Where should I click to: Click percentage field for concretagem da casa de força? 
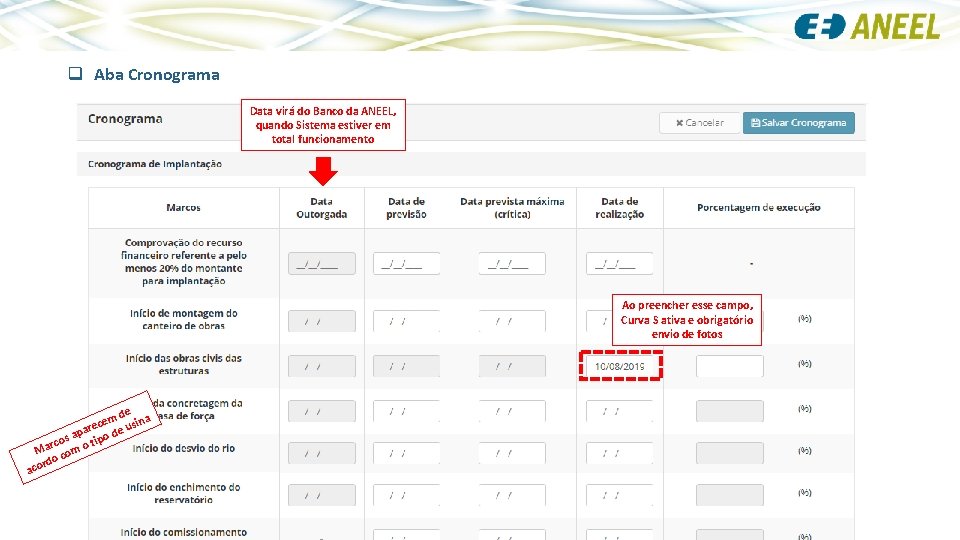730,411
